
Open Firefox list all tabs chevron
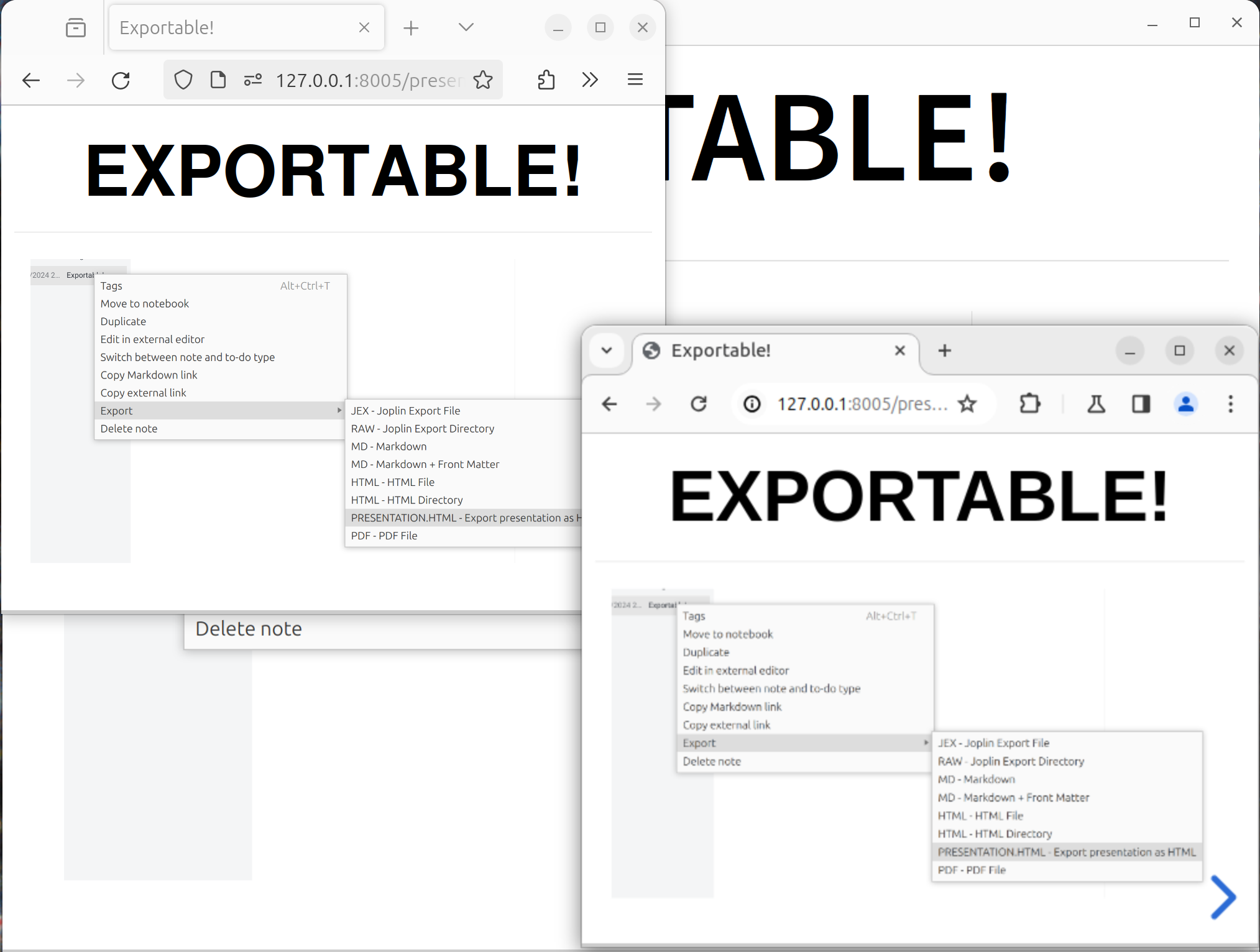tap(466, 27)
